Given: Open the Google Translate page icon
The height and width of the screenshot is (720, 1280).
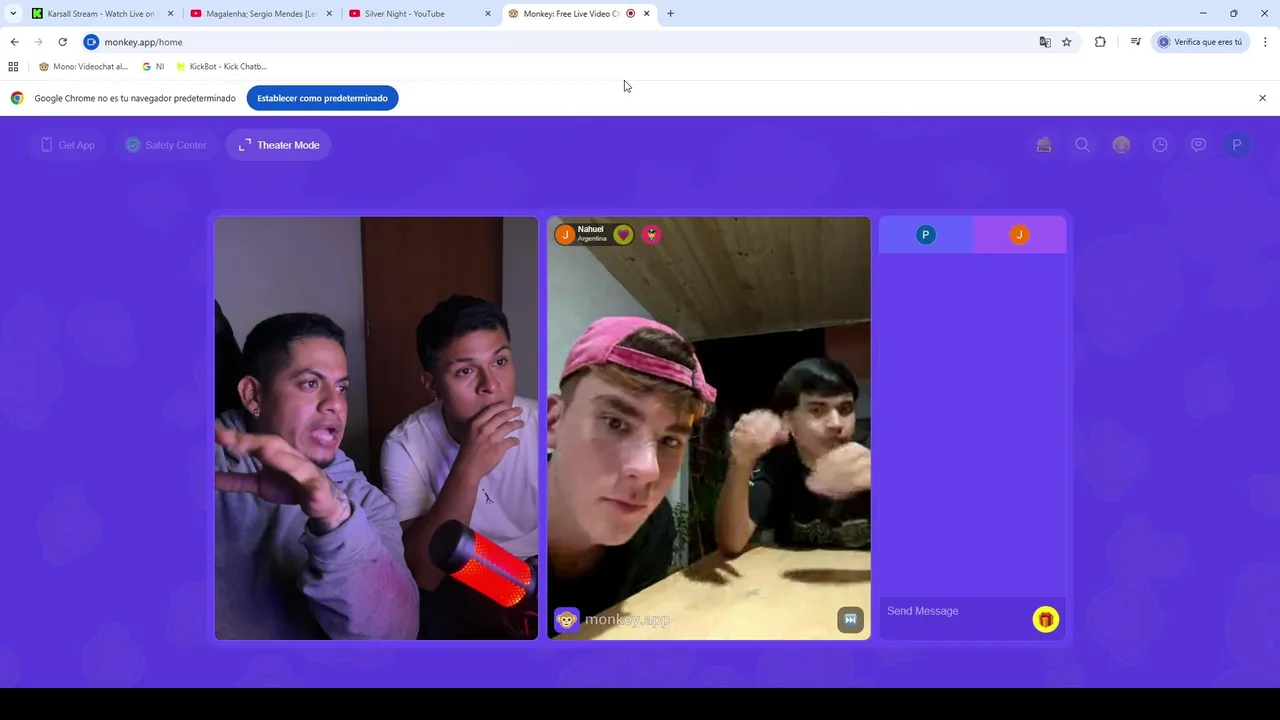Looking at the screenshot, I should pyautogui.click(x=1045, y=42).
